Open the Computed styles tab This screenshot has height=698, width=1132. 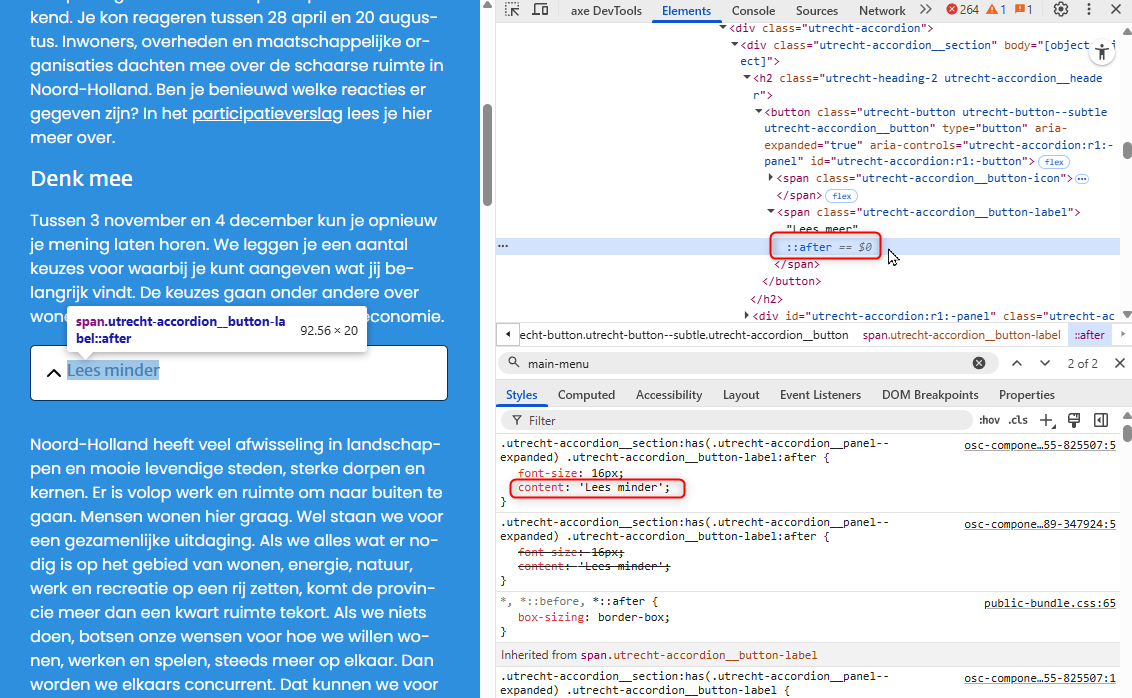click(586, 395)
